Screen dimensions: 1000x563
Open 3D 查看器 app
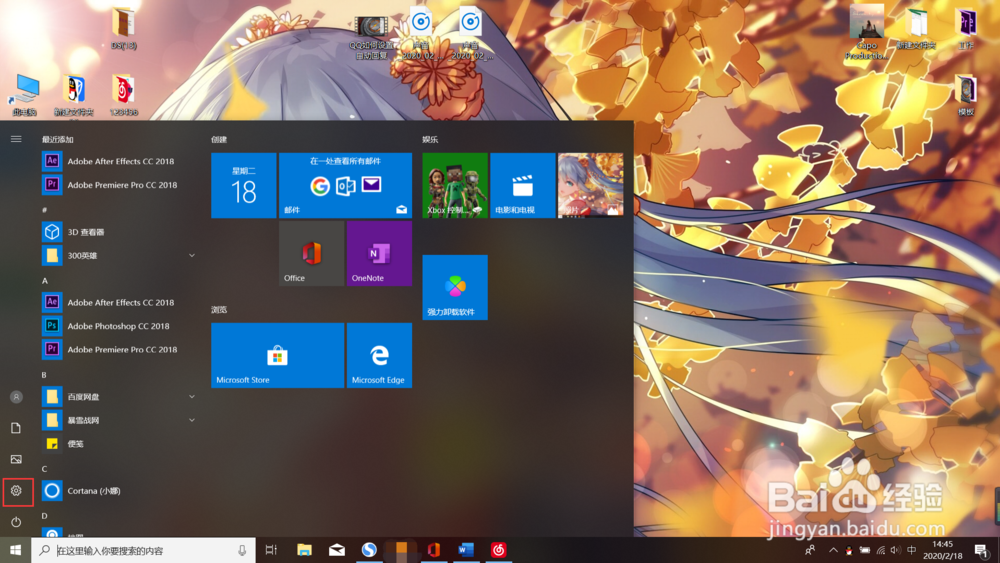[x=119, y=232]
